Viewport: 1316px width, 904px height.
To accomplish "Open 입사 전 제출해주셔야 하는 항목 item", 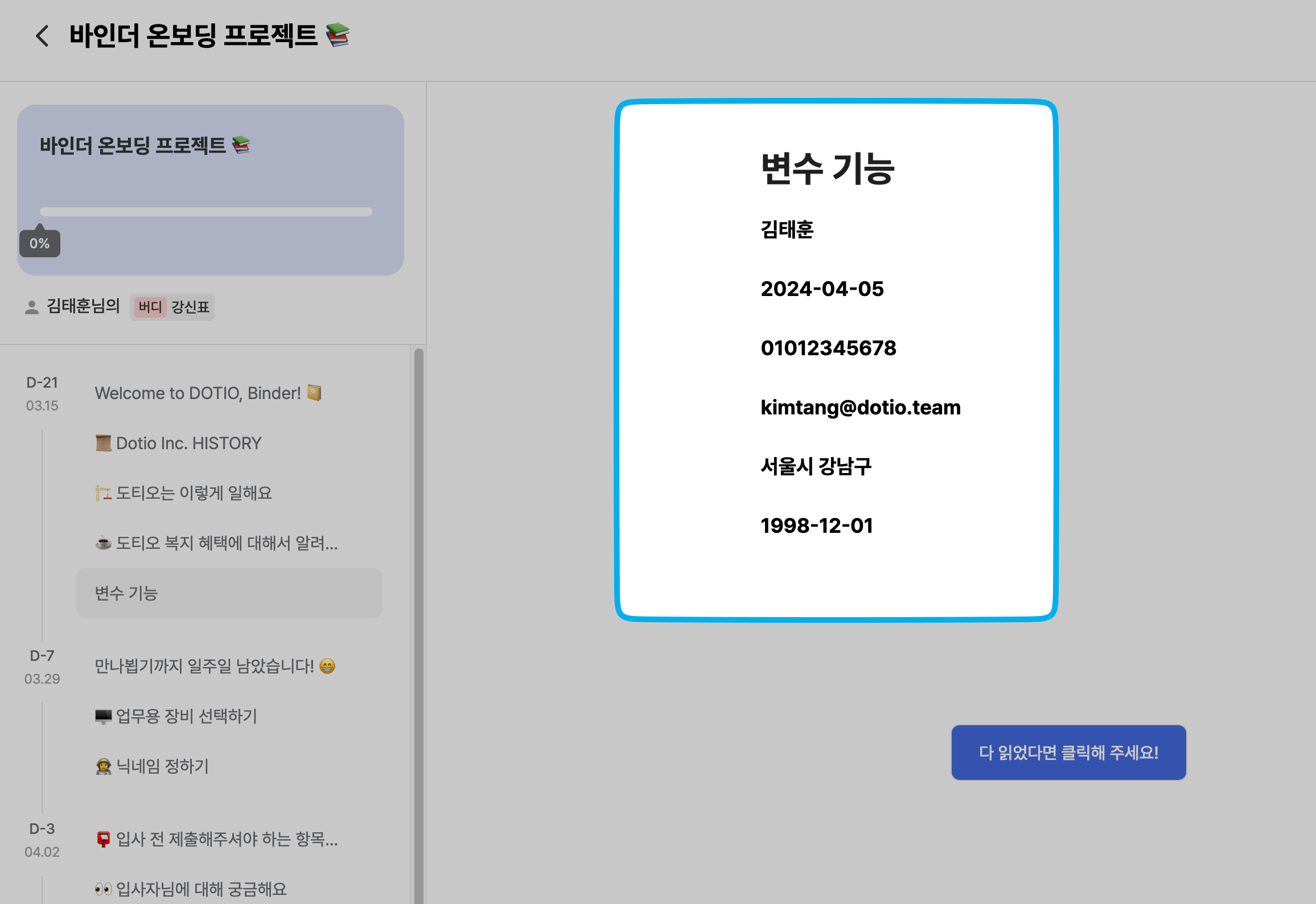I will click(216, 839).
